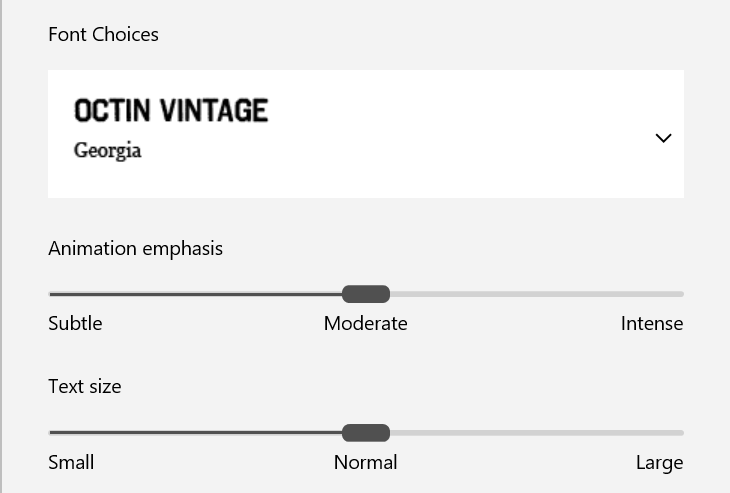Screen dimensions: 730x493
Task: Set Animation emphasis to Subtle label
Action: coord(75,324)
